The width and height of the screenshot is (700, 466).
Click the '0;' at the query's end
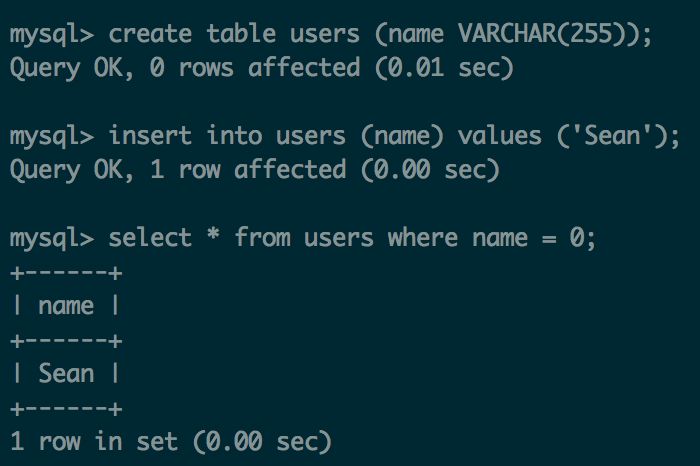(582, 238)
